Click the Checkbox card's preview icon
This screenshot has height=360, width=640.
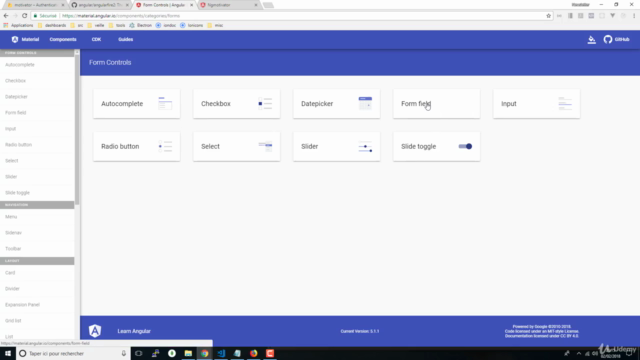[x=265, y=103]
